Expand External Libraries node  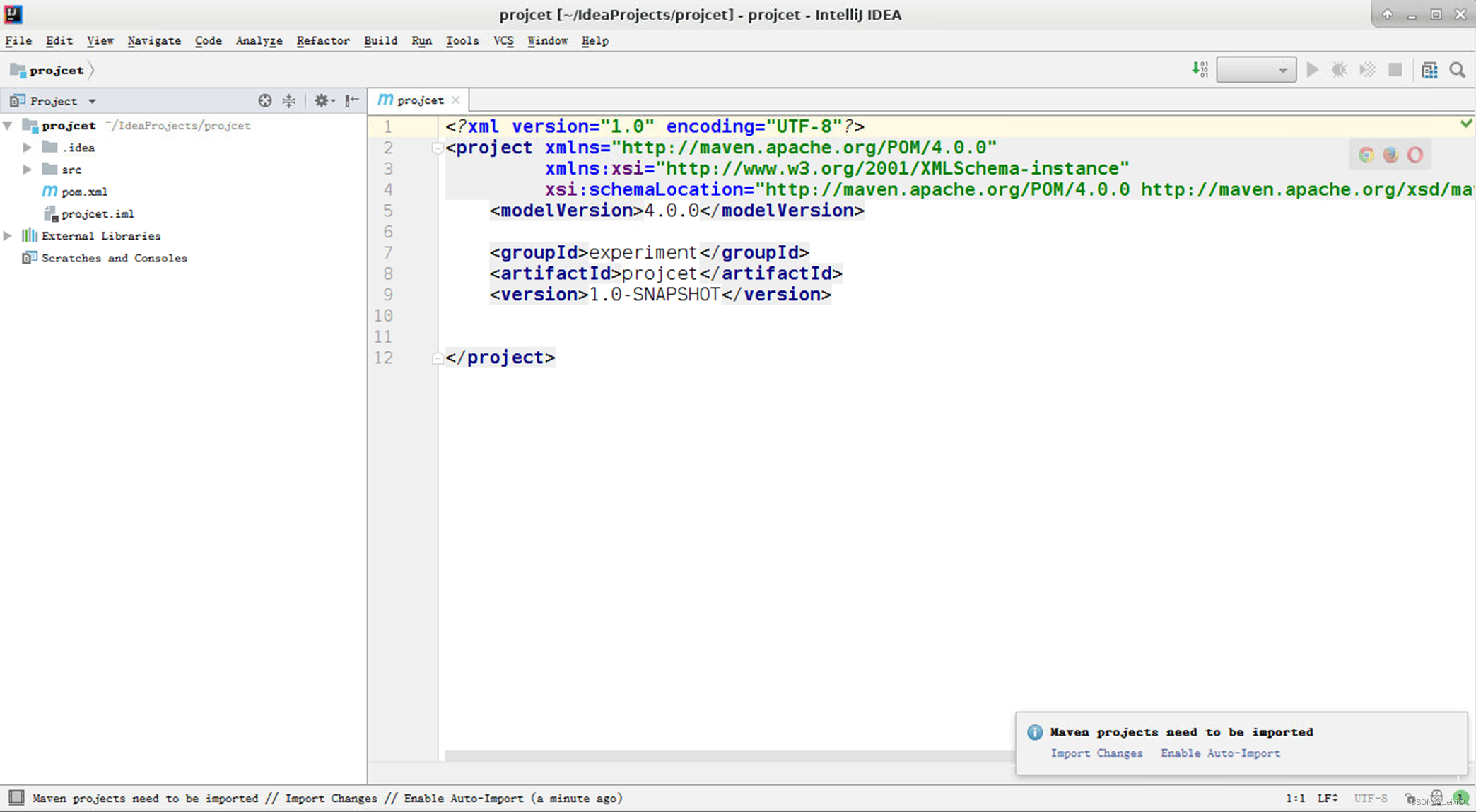(x=8, y=236)
